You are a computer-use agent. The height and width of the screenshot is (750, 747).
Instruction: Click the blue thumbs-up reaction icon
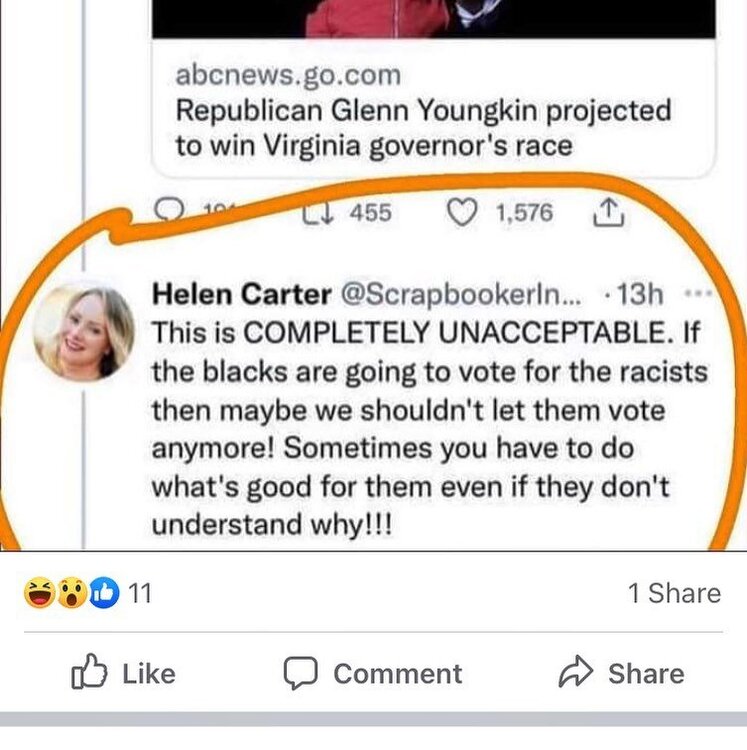click(103, 593)
